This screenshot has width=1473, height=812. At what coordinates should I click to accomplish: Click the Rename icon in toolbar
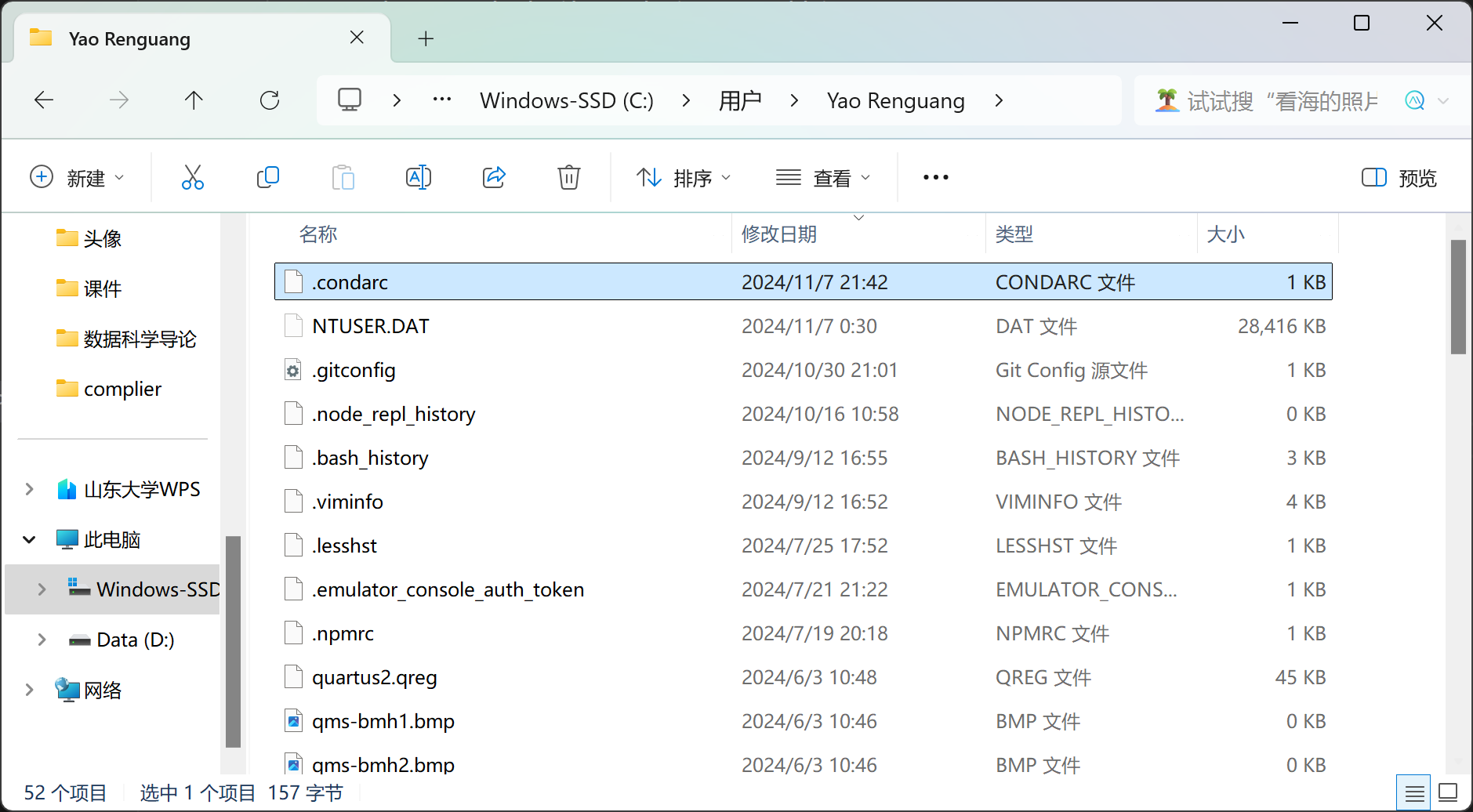coord(419,177)
